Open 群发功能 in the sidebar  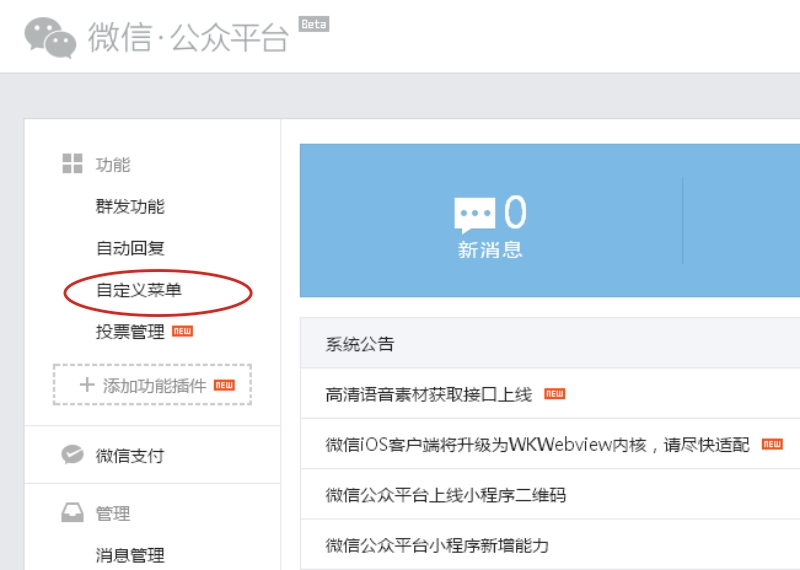(130, 207)
